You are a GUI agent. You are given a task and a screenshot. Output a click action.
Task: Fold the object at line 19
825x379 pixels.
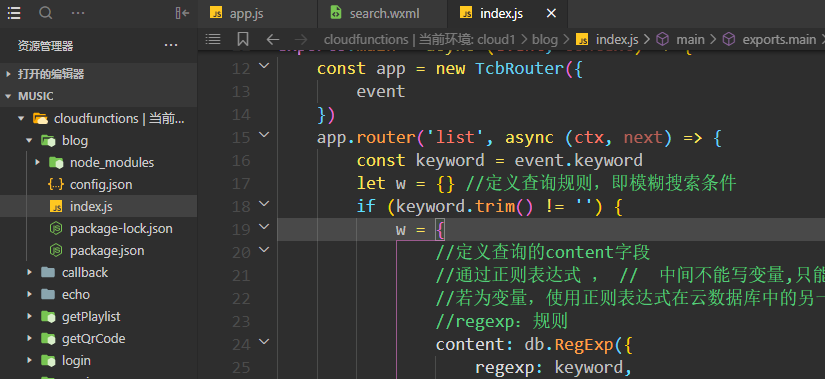(x=264, y=226)
